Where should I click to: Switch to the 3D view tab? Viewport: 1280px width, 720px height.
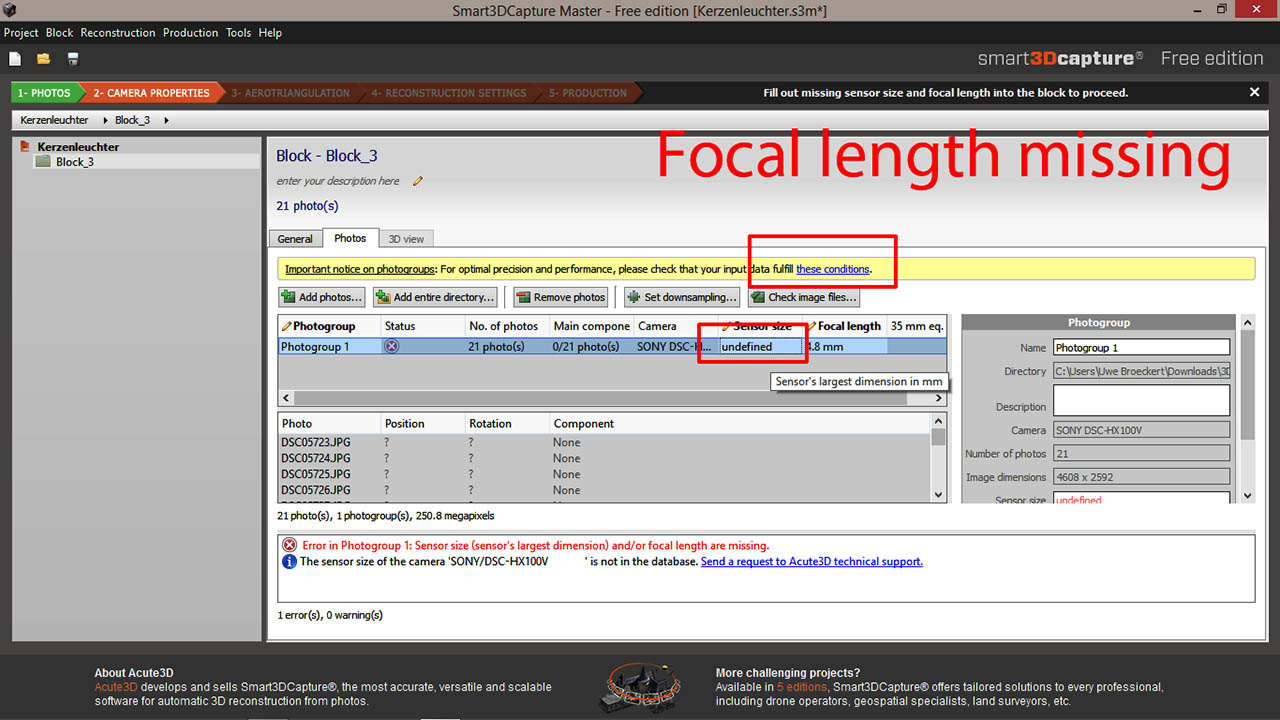tap(406, 239)
